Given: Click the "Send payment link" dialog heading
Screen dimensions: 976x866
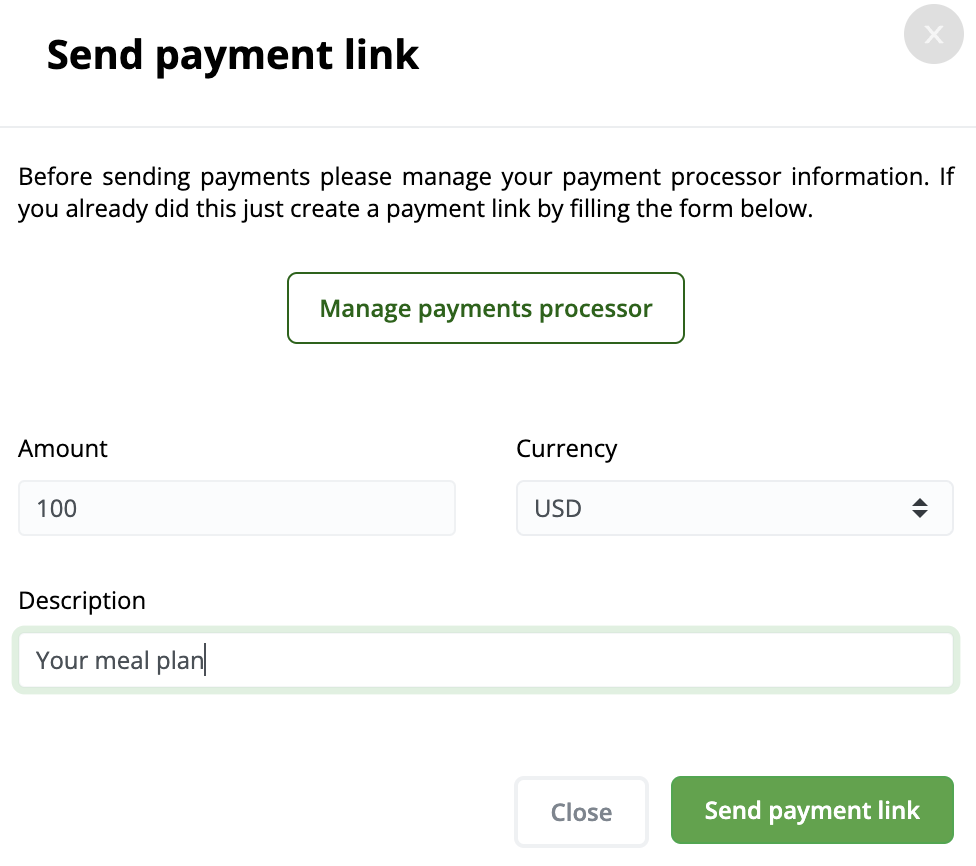Looking at the screenshot, I should (233, 55).
